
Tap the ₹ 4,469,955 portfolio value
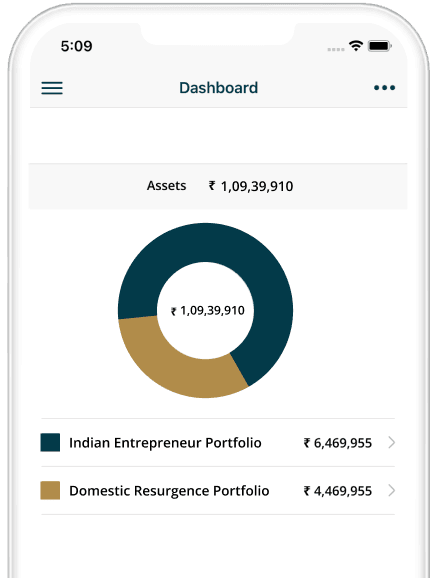pyautogui.click(x=337, y=491)
